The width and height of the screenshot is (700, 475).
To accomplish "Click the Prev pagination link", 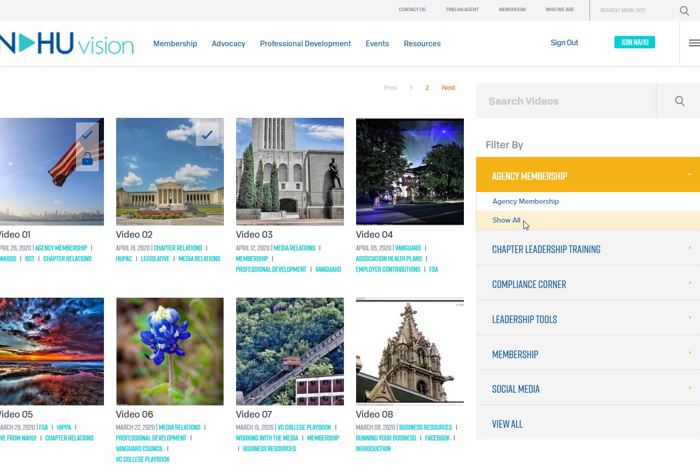I will tap(390, 88).
